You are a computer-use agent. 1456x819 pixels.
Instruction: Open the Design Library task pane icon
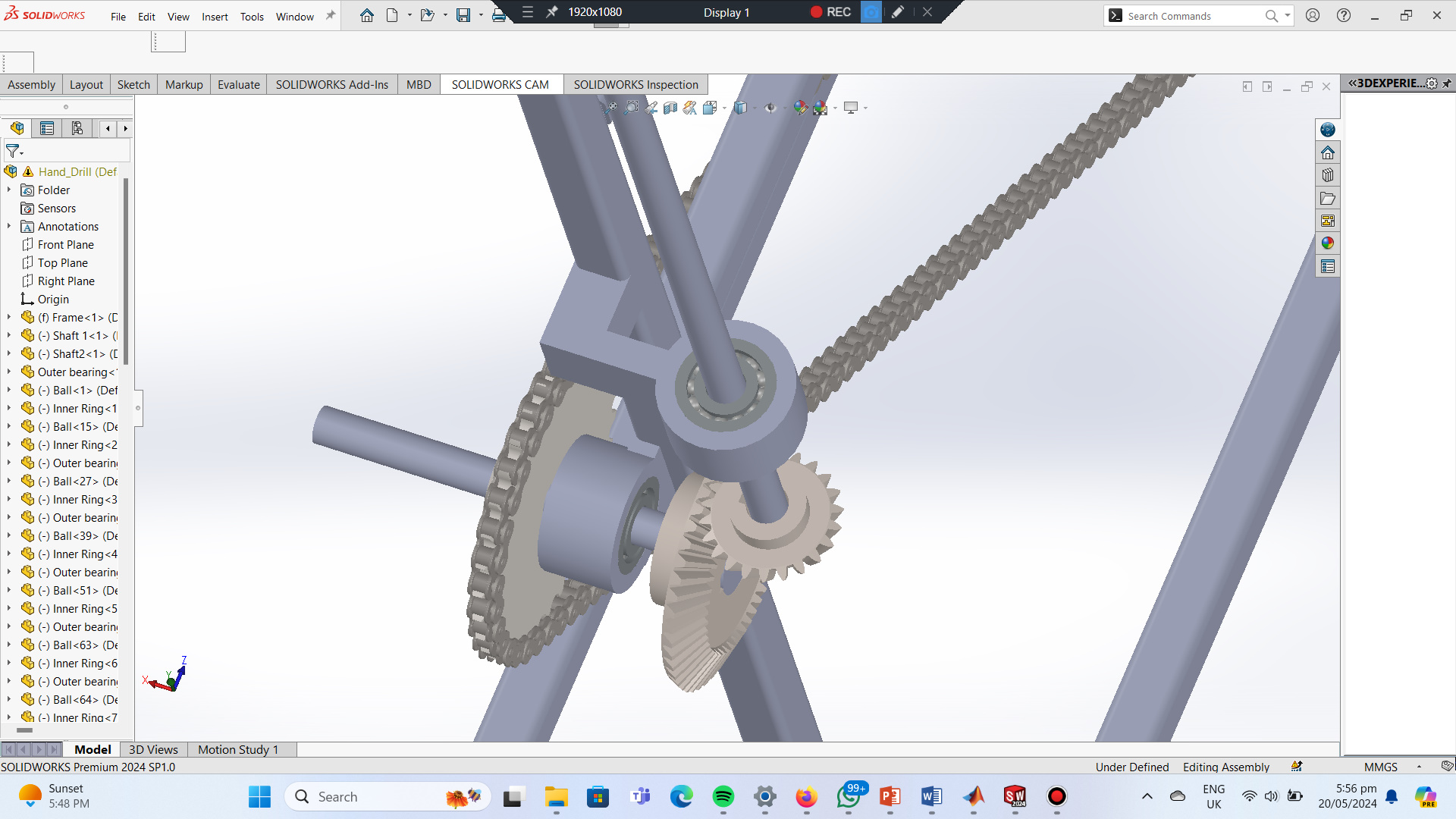[1327, 176]
